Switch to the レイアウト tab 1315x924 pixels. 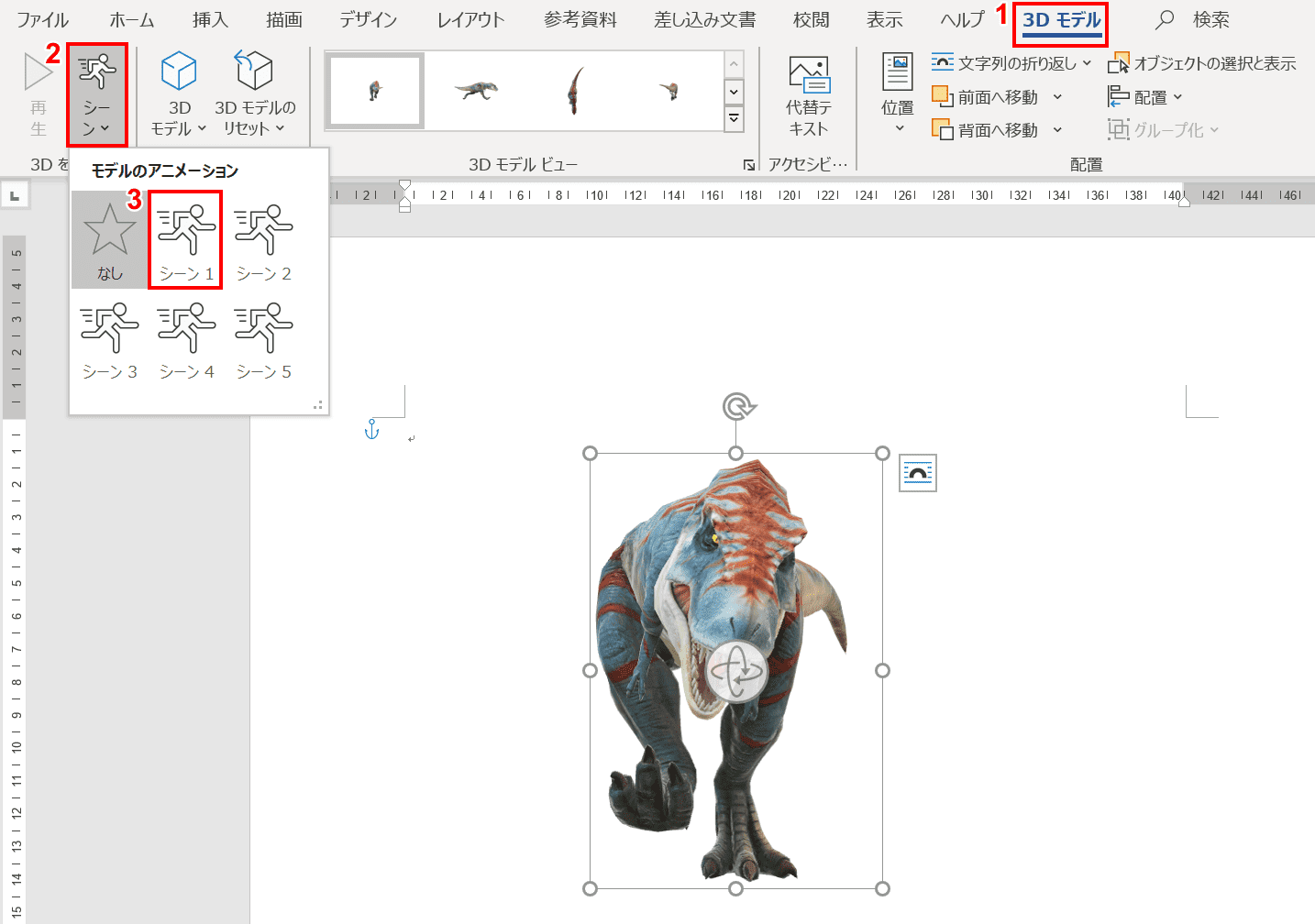(470, 19)
